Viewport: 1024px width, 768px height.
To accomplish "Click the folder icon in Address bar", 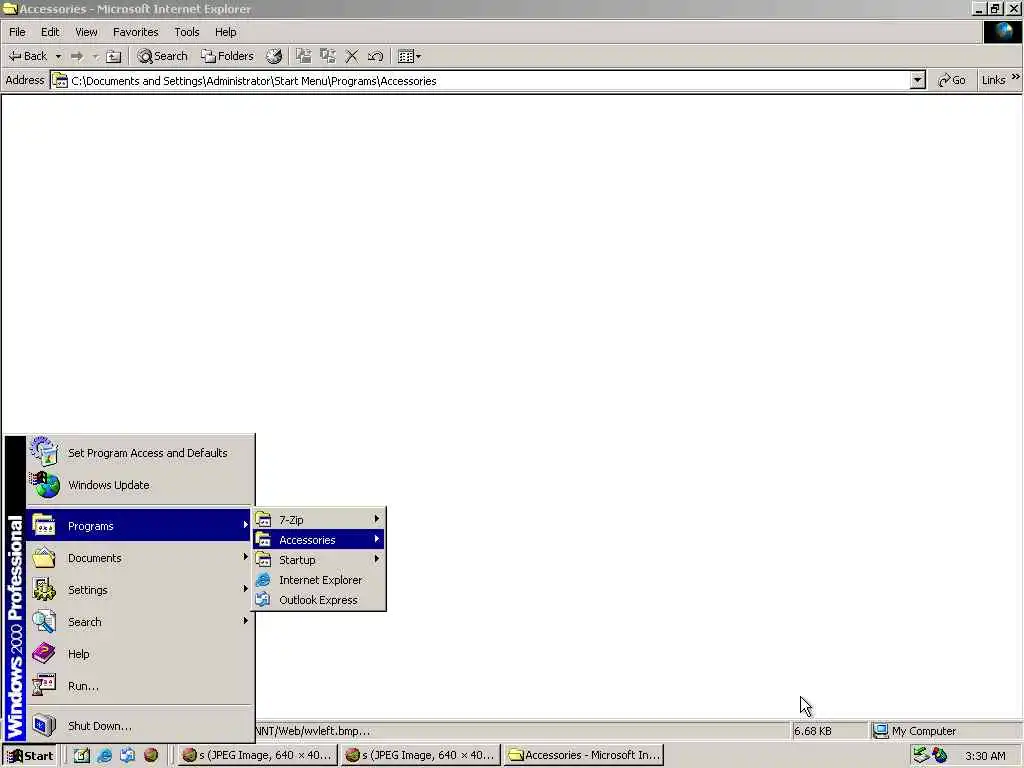I will 60,81.
